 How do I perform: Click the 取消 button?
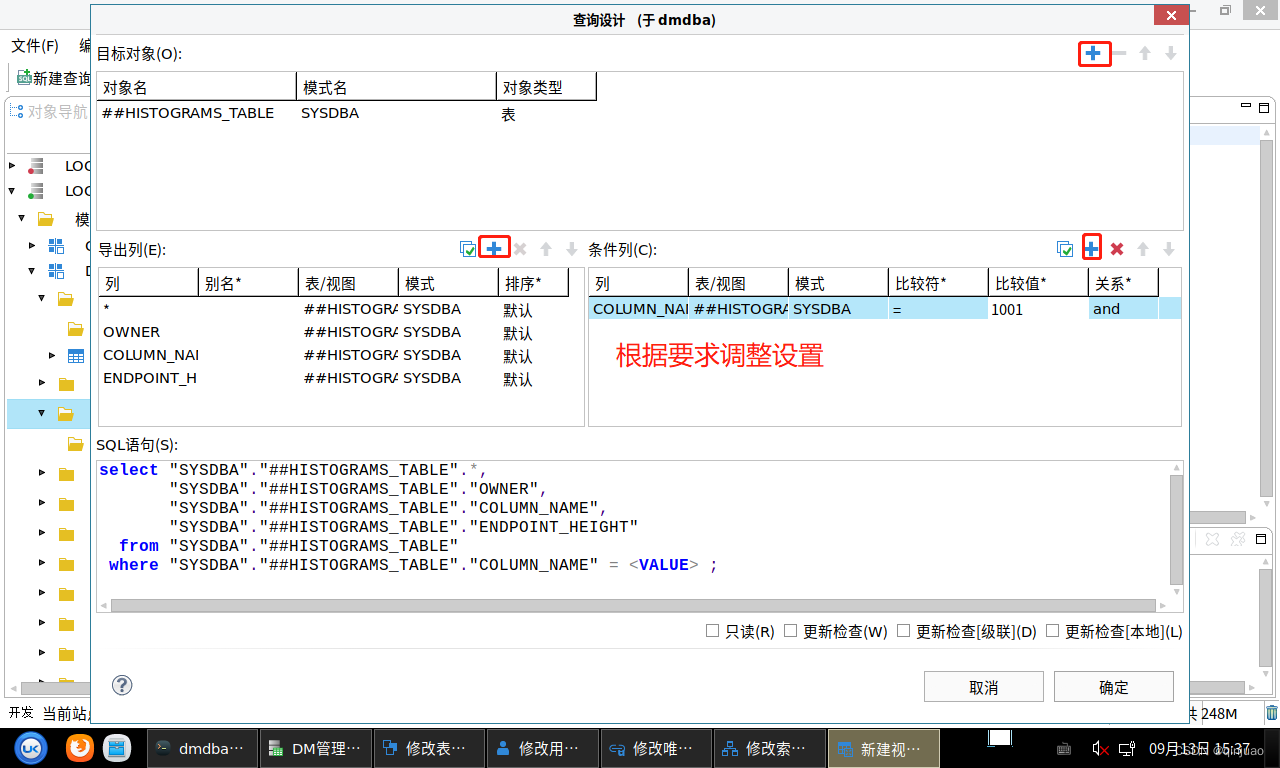coord(984,687)
